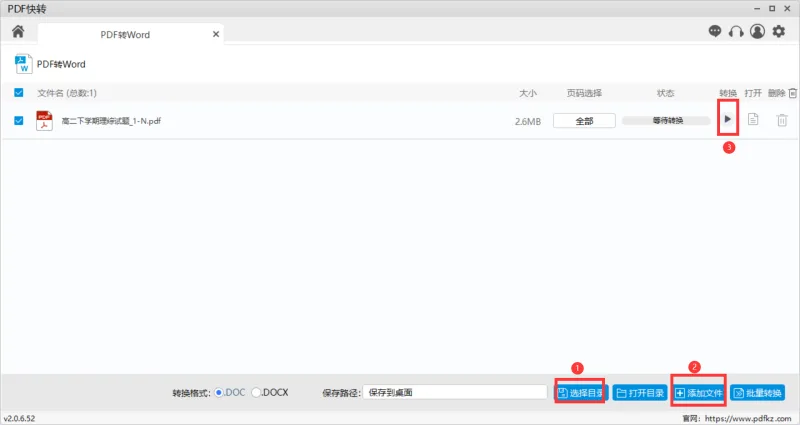Image resolution: width=800 pixels, height=425 pixels.
Task: Click the version label v2.0.6.52
Action: pos(19,418)
